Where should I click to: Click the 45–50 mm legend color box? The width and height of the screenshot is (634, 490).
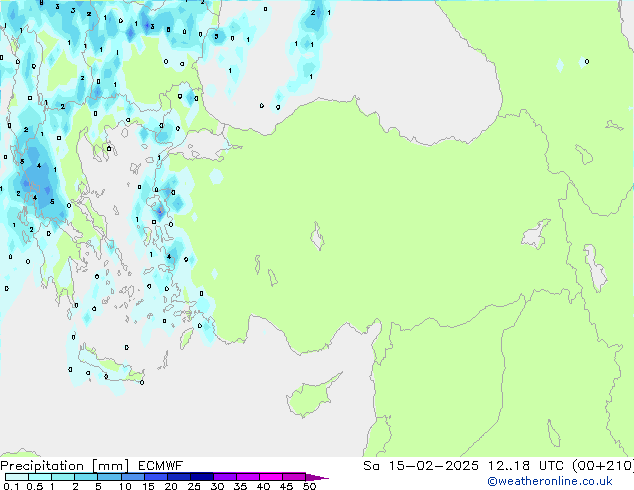[294, 477]
